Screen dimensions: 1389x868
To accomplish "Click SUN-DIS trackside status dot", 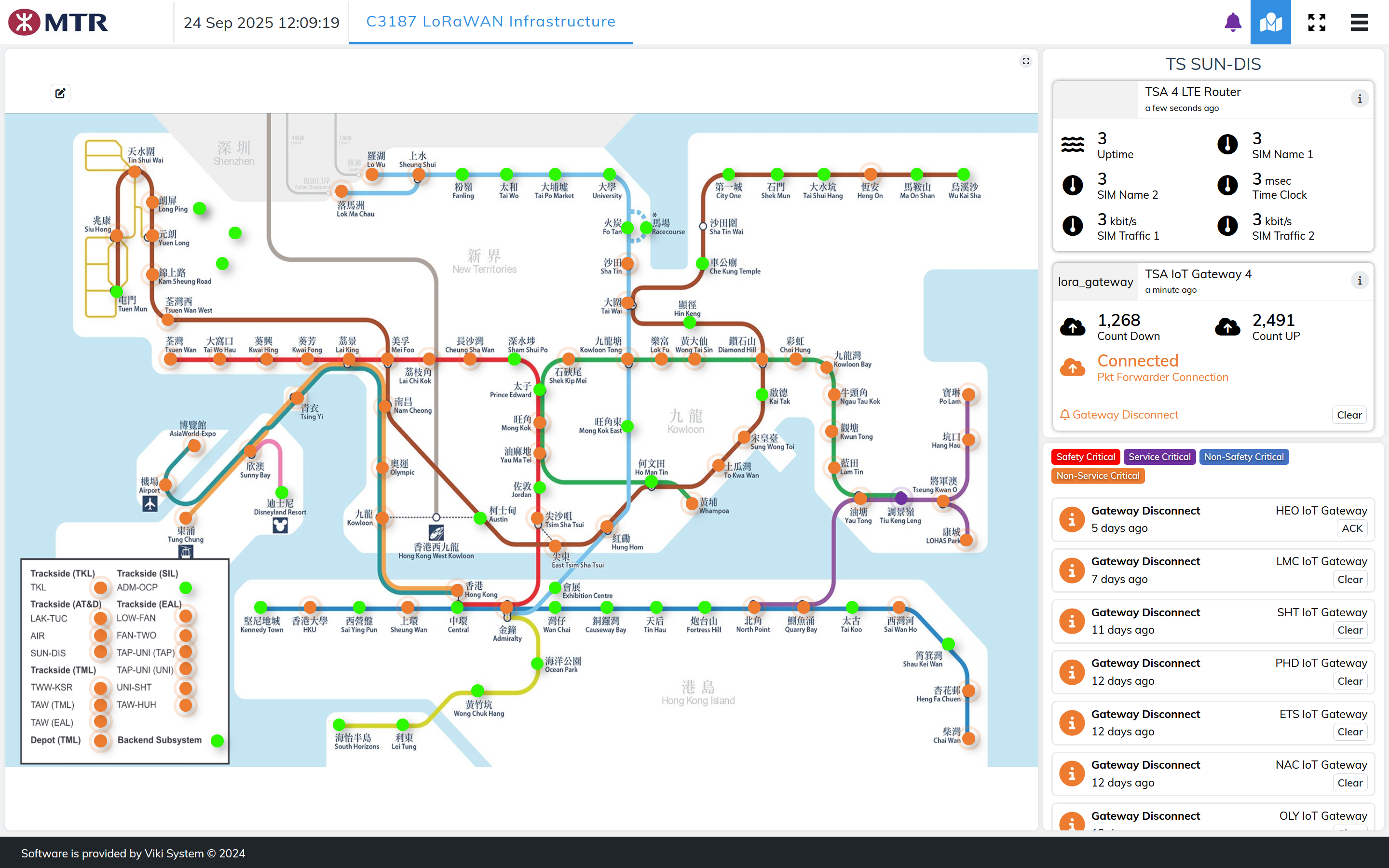I will 100,652.
